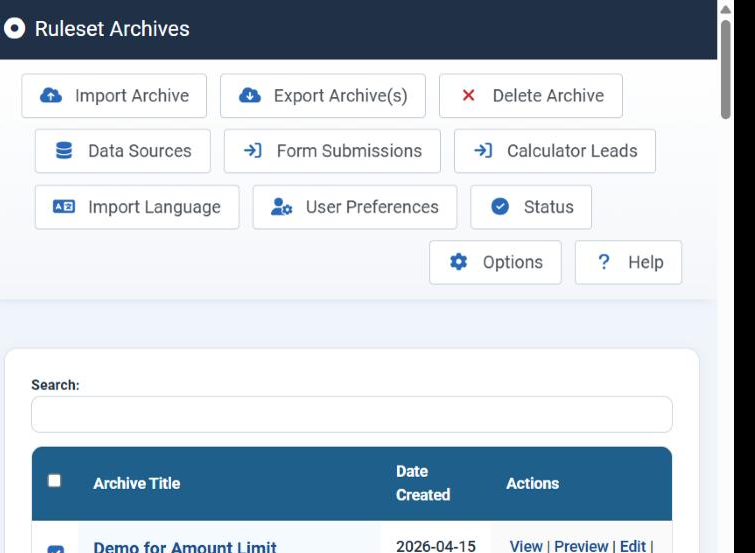This screenshot has width=755, height=553.
Task: Click the arrow icon on Form Submissions
Action: (x=253, y=151)
